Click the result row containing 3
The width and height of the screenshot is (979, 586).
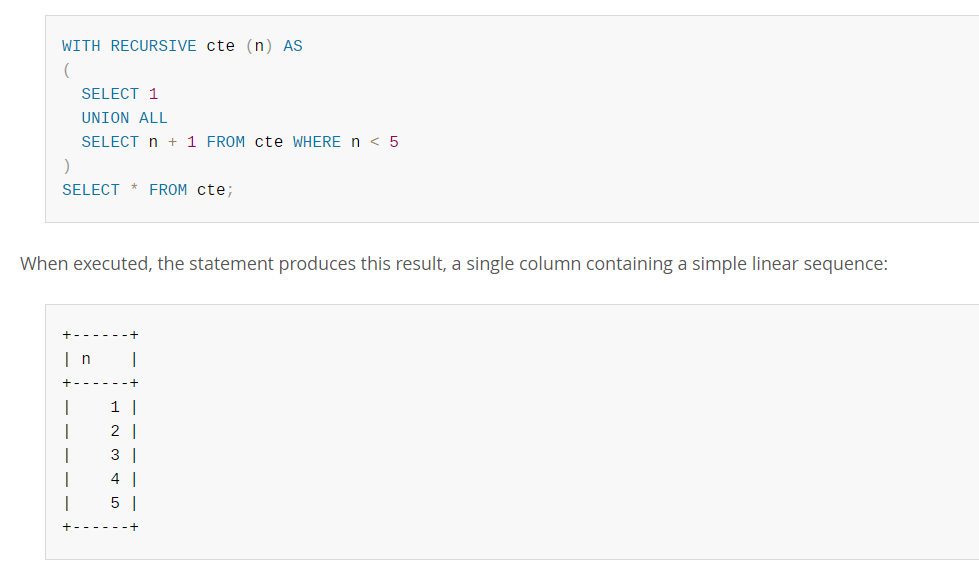[x=101, y=456]
